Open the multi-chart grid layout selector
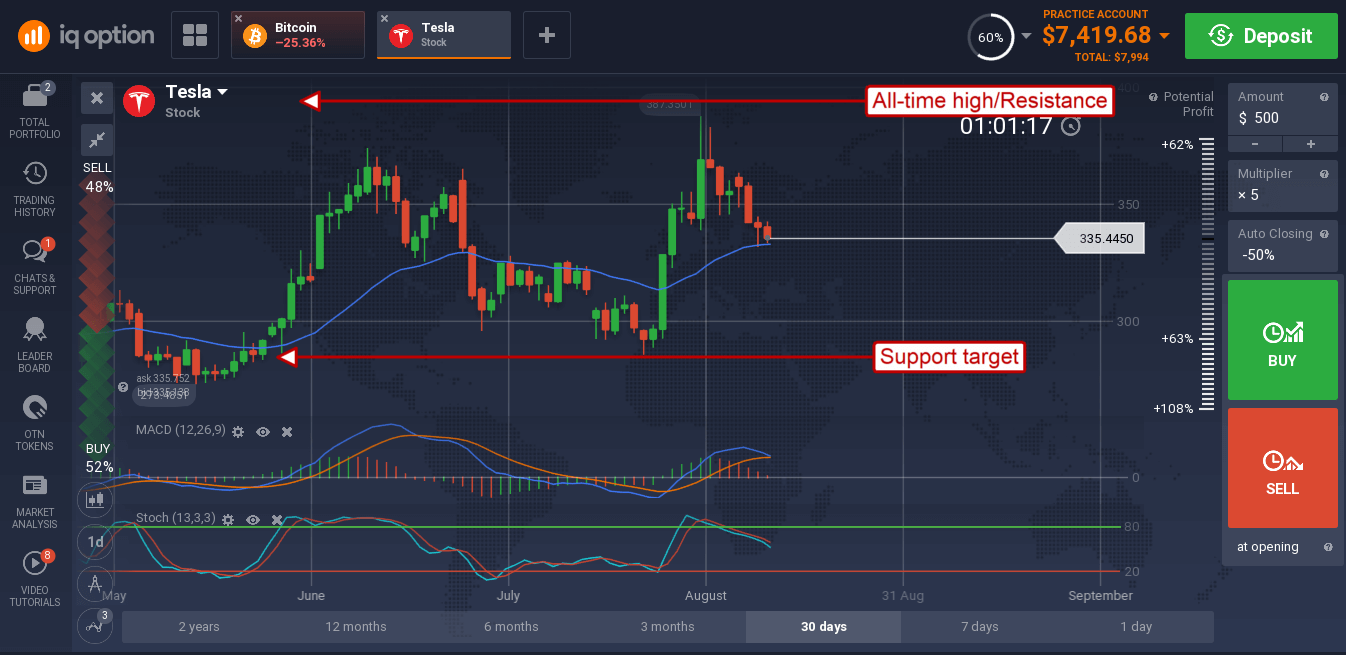 click(x=195, y=36)
